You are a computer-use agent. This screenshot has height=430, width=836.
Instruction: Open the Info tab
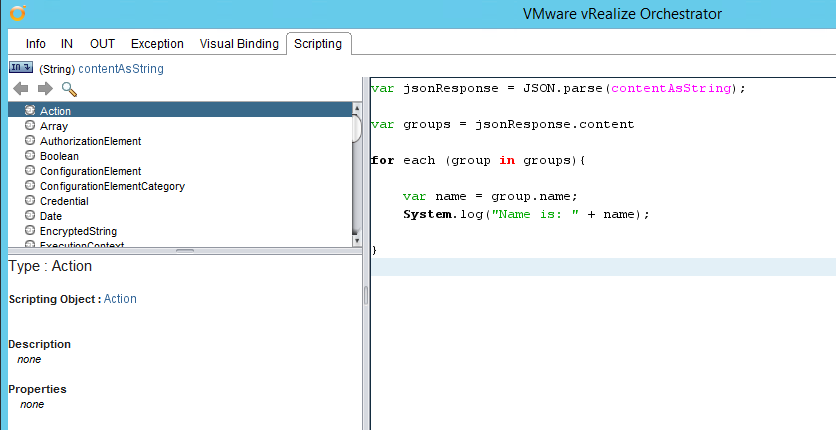click(x=36, y=44)
